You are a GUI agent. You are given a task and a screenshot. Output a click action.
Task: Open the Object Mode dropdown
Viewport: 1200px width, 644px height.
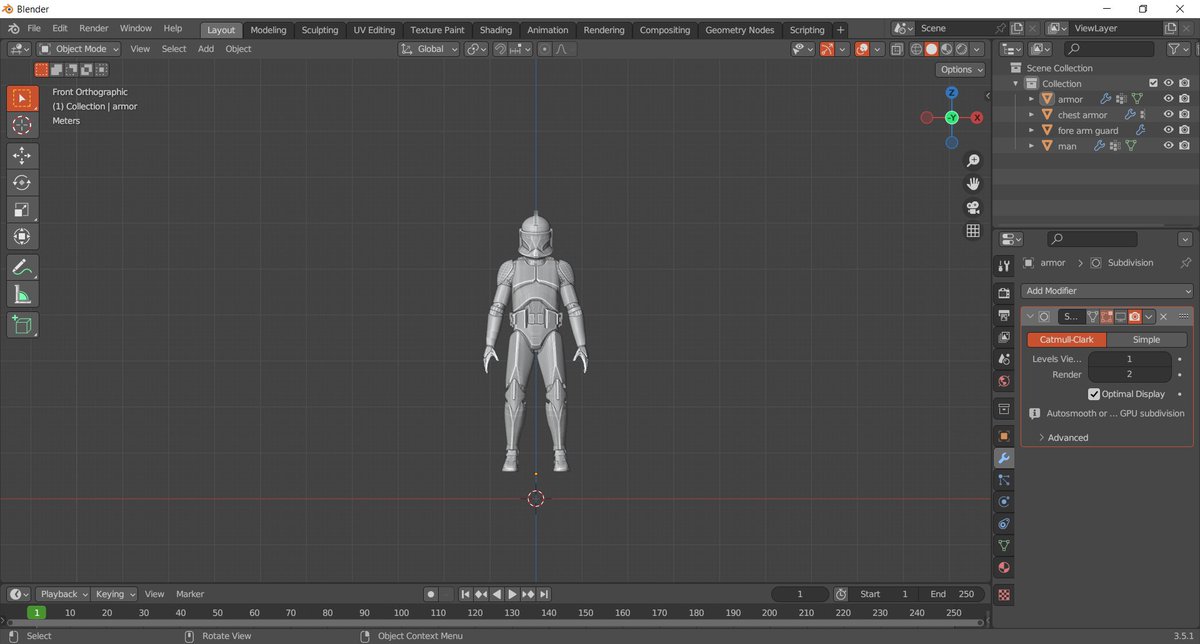tap(79, 49)
